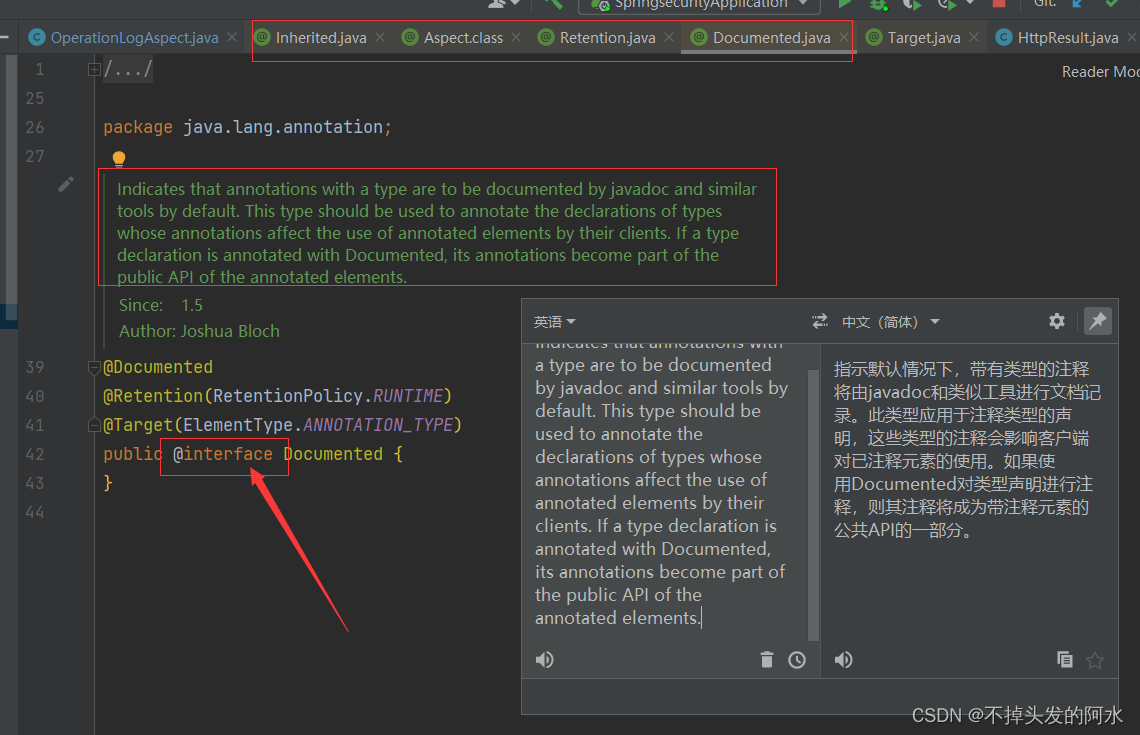The height and width of the screenshot is (735, 1140).
Task: Play source text audio in translation popup
Action: [545, 659]
